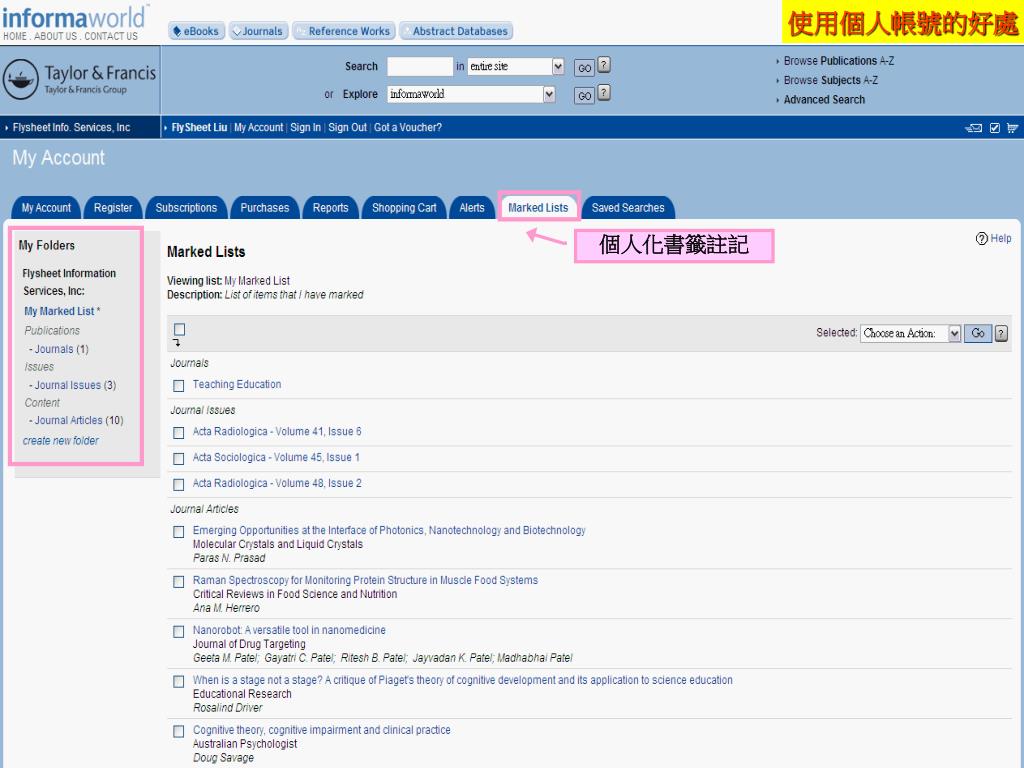Tick the select-all checkbox above Journals
1024x768 pixels.
click(180, 329)
